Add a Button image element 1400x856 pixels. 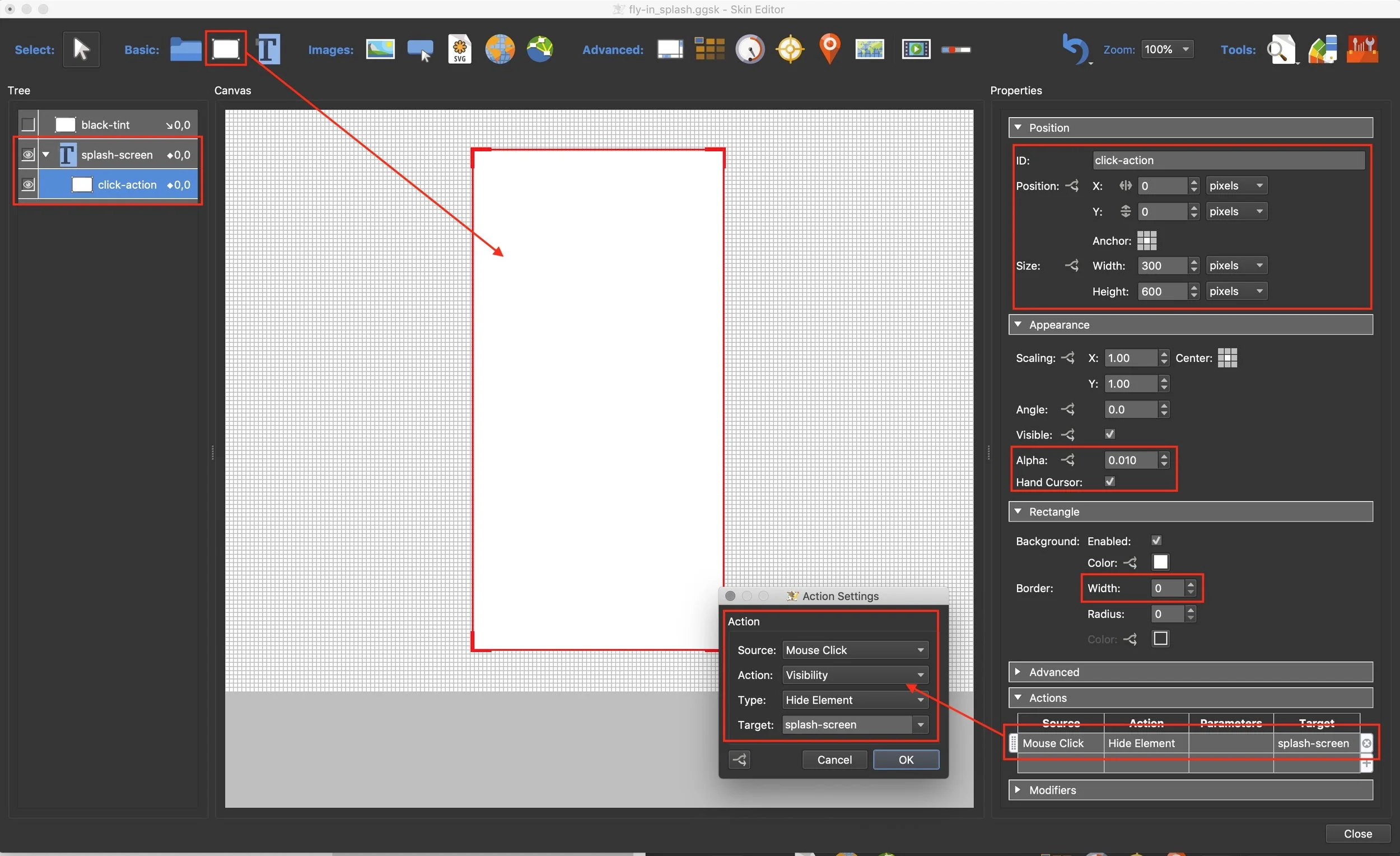coord(420,50)
